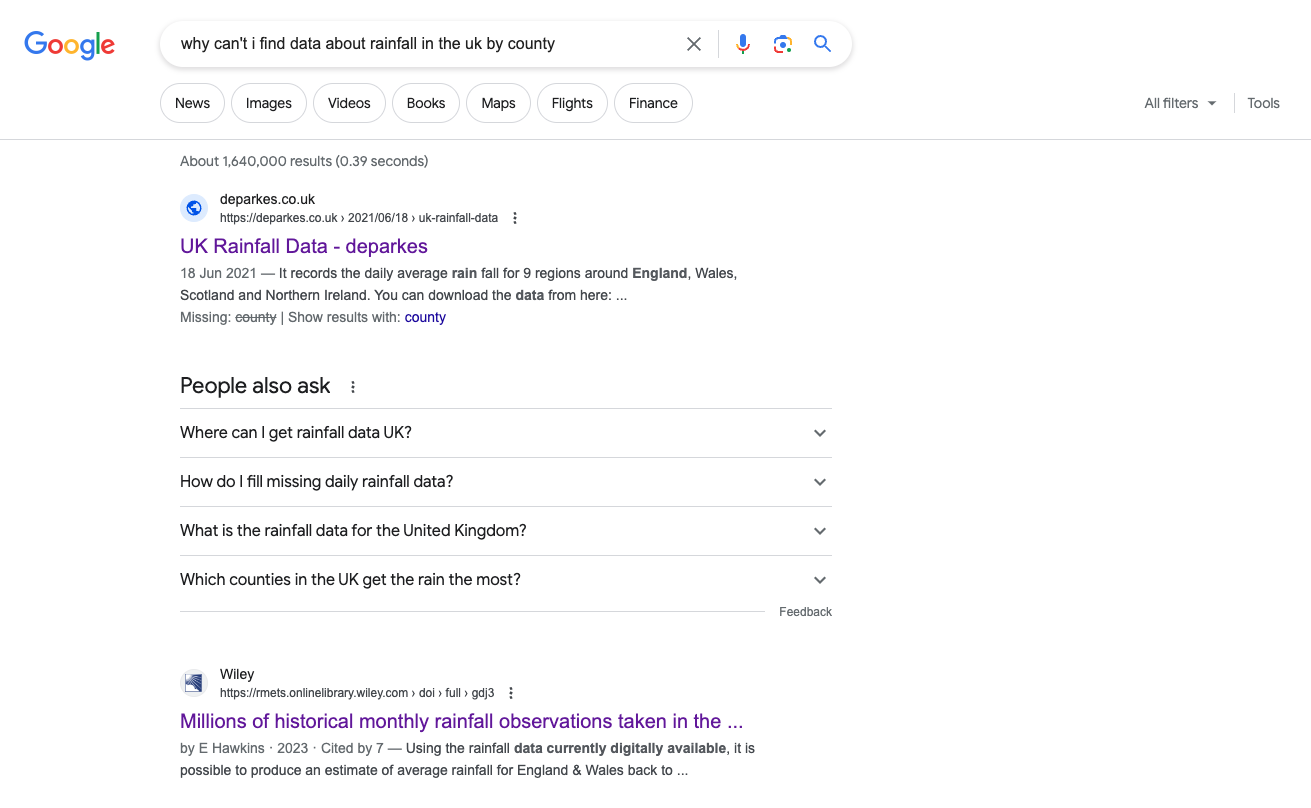Viewport: 1311px width, 808px height.
Task: Click the Google logo
Action: tap(70, 45)
